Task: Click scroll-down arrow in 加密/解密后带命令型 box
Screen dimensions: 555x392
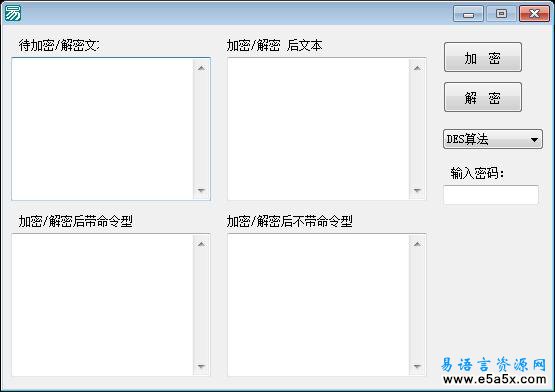Action: point(201,367)
